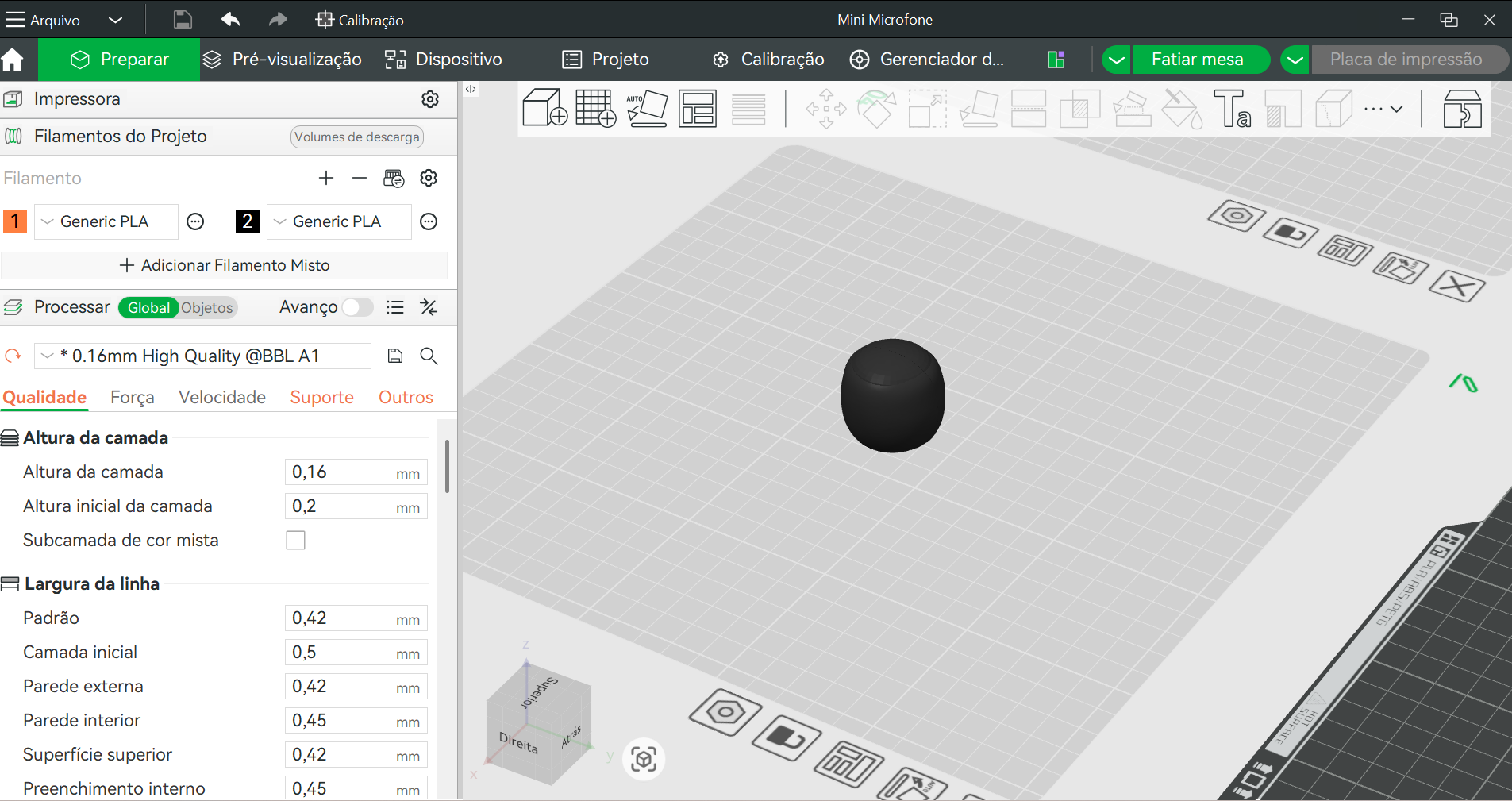Click the redo arrow icon
Image resolution: width=1512 pixels, height=801 pixels.
pos(278,19)
